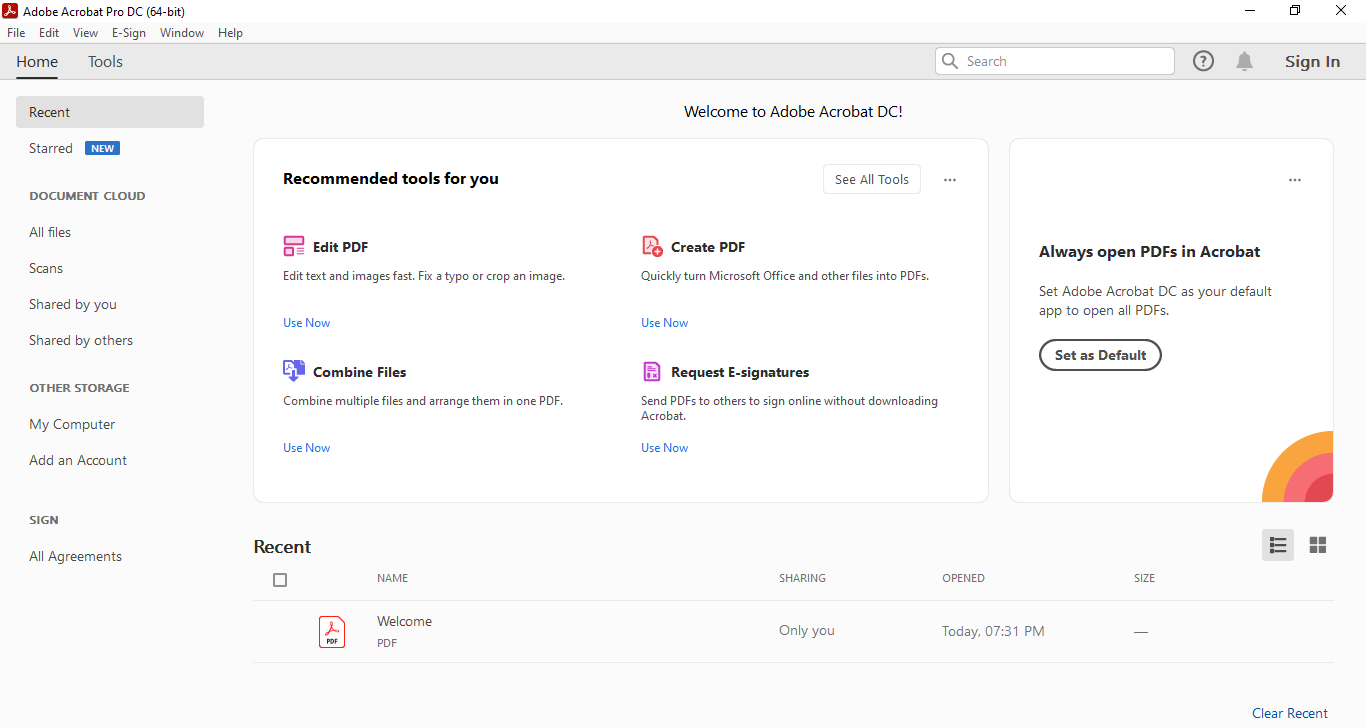Click the Welcome PDF file icon
This screenshot has height=728, width=1366.
[332, 631]
